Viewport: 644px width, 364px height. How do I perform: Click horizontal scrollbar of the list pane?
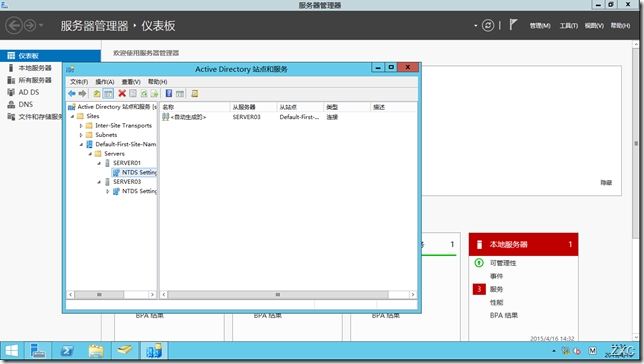(278, 295)
